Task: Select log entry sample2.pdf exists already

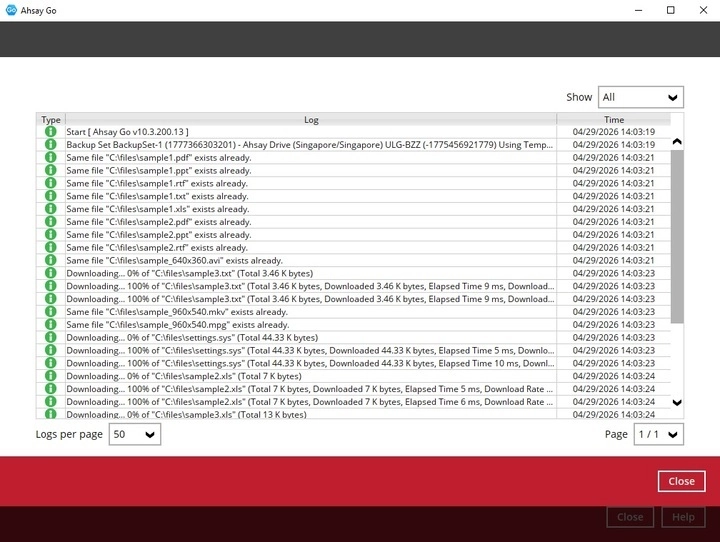Action: coord(159,222)
